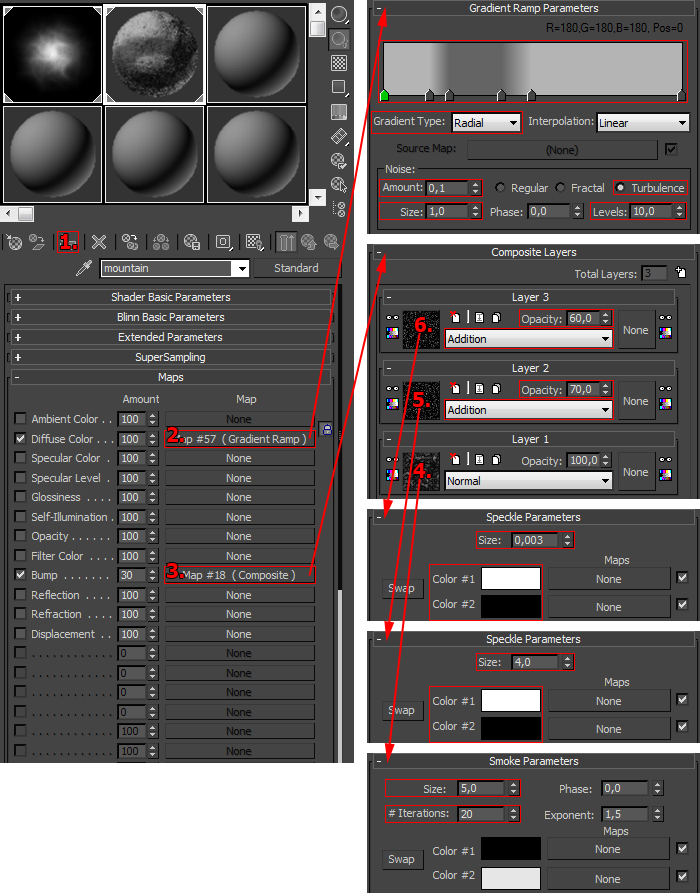700x893 pixels.
Task: Click the Reset Map/Material X icon
Action: (99, 242)
